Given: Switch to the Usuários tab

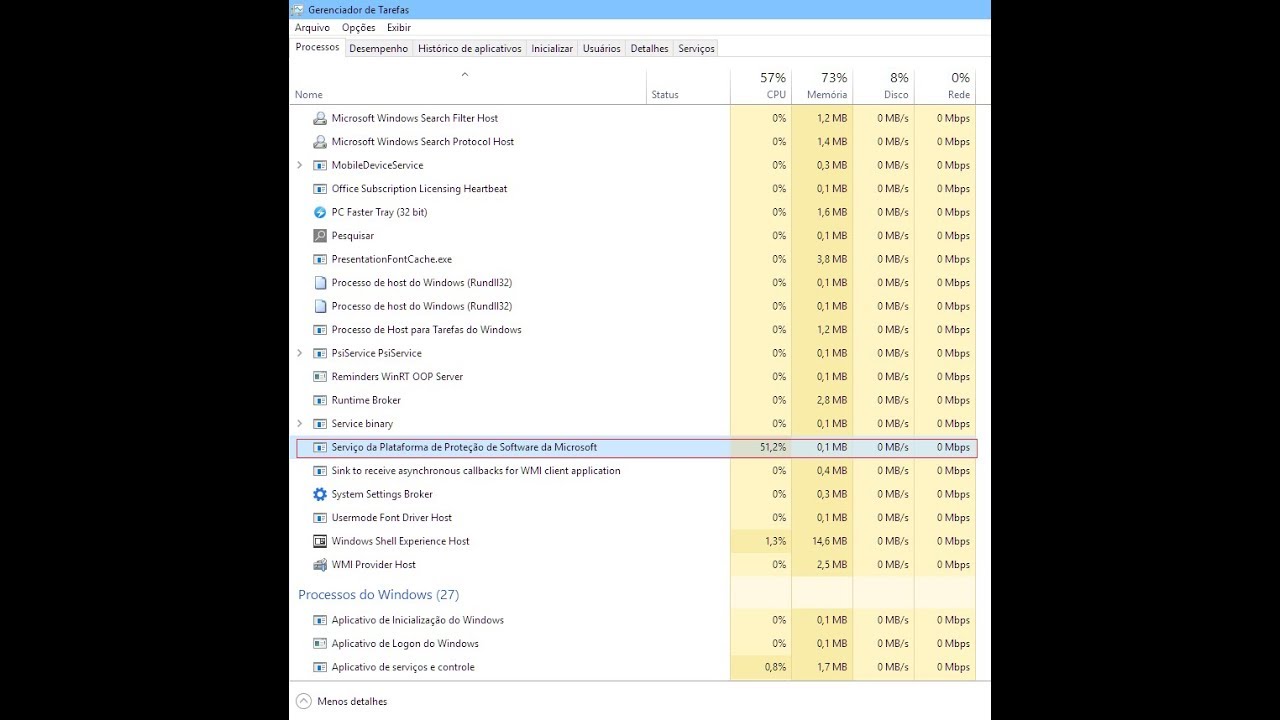Looking at the screenshot, I should (x=602, y=48).
